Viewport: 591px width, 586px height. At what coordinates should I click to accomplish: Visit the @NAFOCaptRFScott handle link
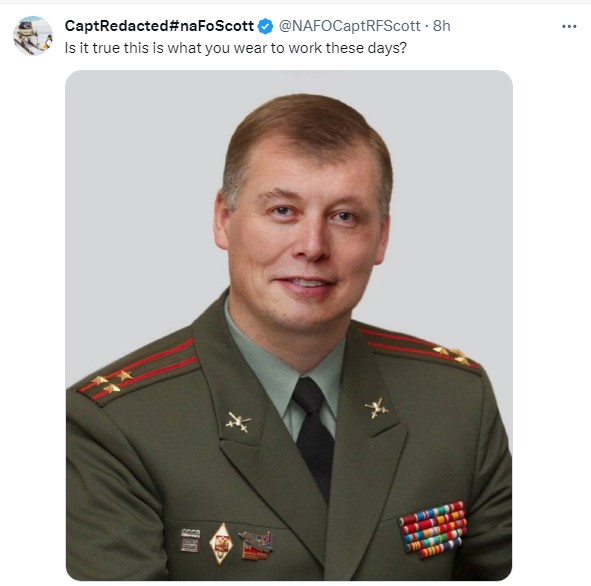tap(349, 26)
